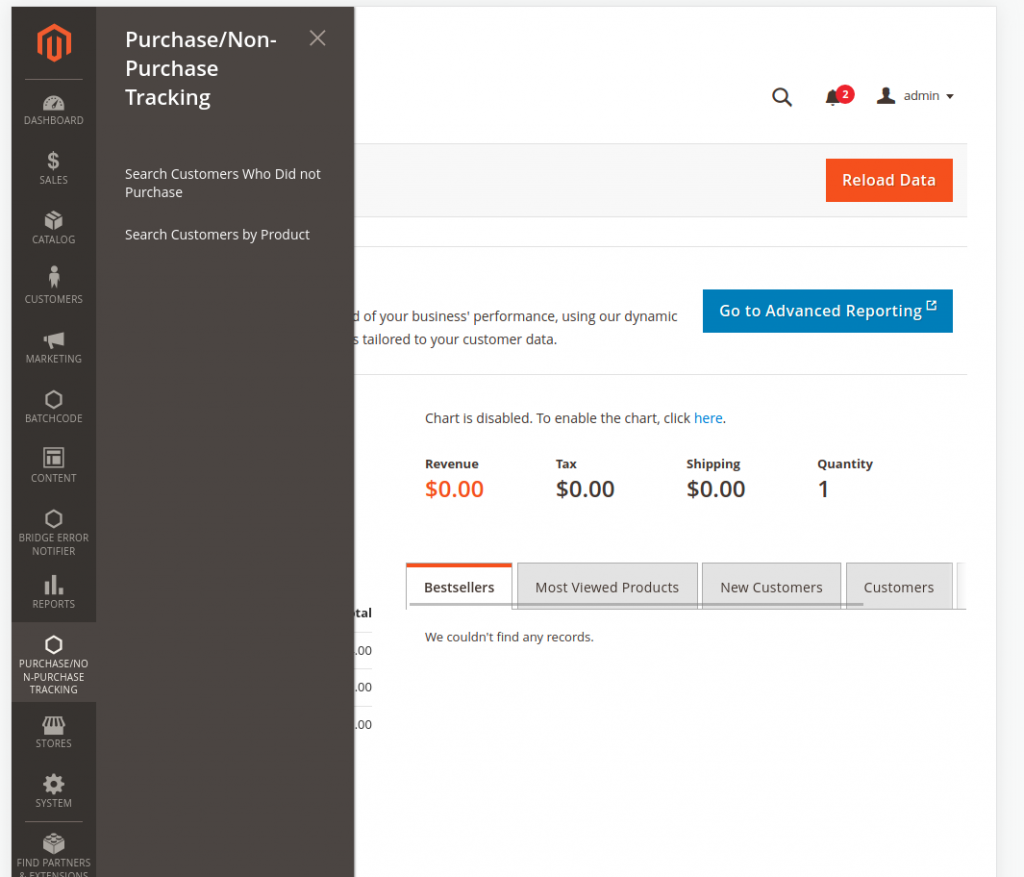Image resolution: width=1024 pixels, height=877 pixels.
Task: Switch to the Most Viewed Products tab
Action: click(606, 587)
